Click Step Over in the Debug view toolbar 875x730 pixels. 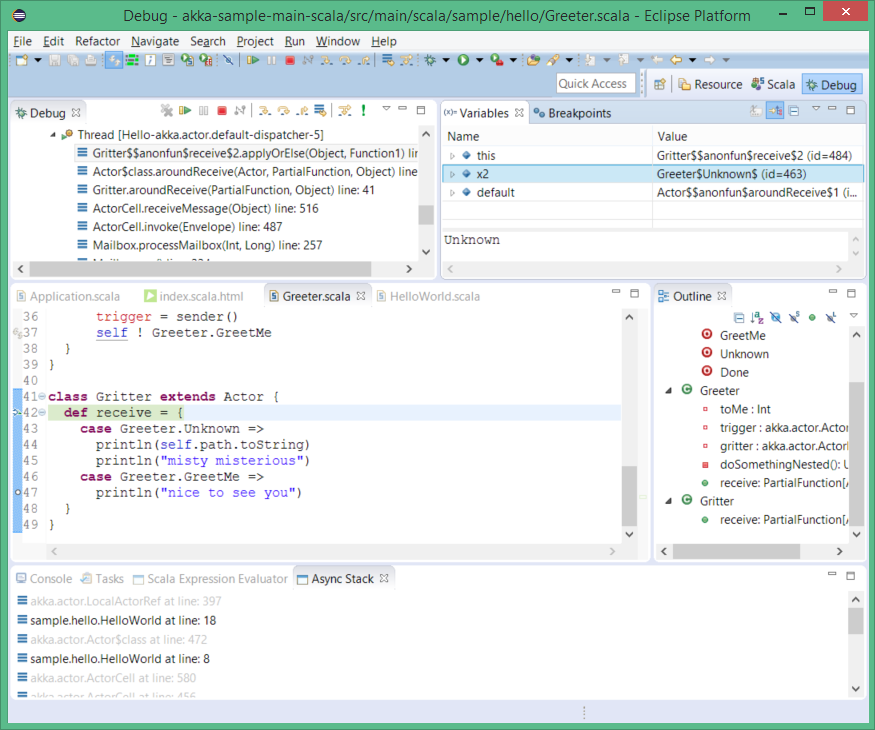pos(284,111)
